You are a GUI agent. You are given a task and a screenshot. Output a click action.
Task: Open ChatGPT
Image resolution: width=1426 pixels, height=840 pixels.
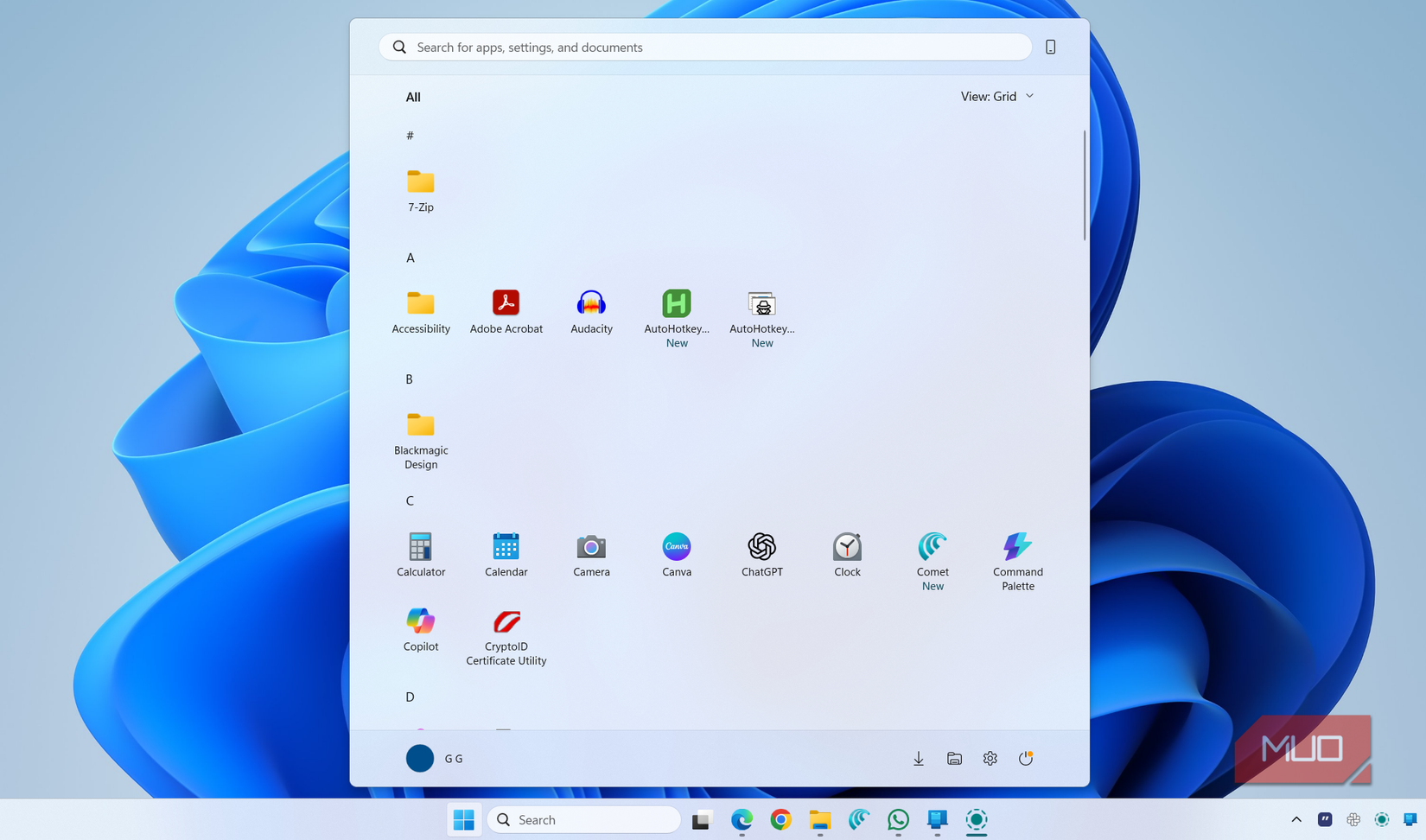761,553
